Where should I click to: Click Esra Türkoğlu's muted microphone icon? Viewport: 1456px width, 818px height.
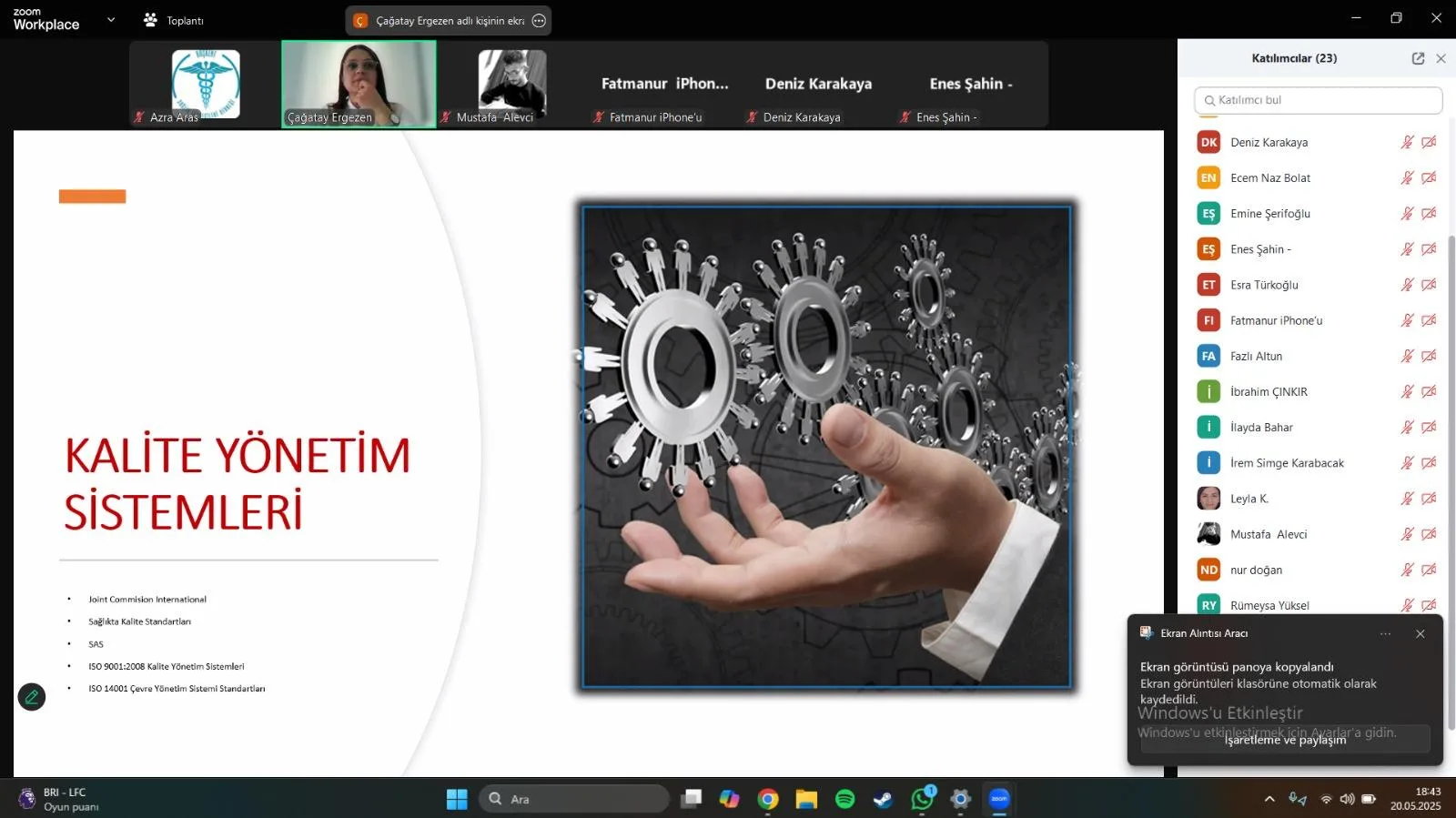pyautogui.click(x=1407, y=285)
